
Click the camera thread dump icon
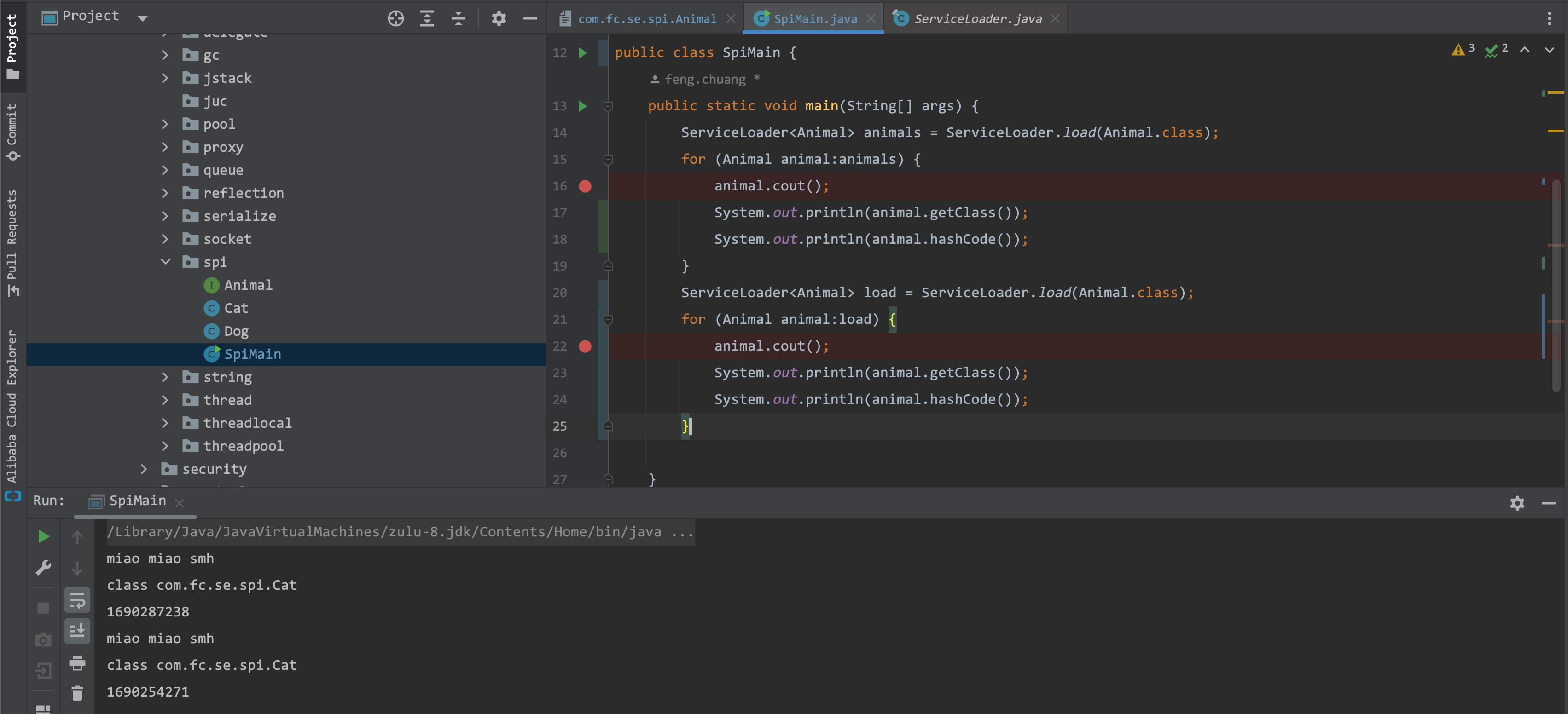(43, 640)
